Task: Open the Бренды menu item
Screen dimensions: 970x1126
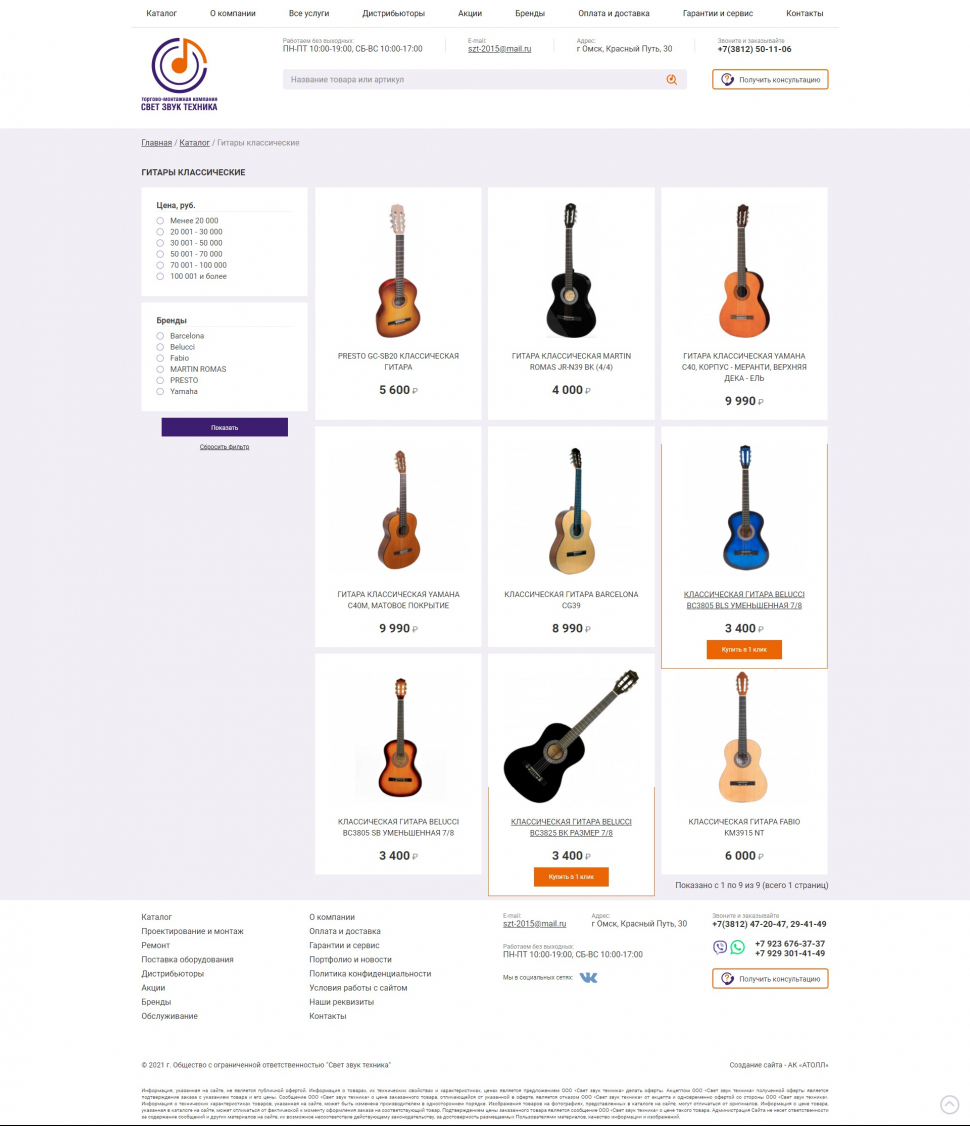Action: (530, 14)
